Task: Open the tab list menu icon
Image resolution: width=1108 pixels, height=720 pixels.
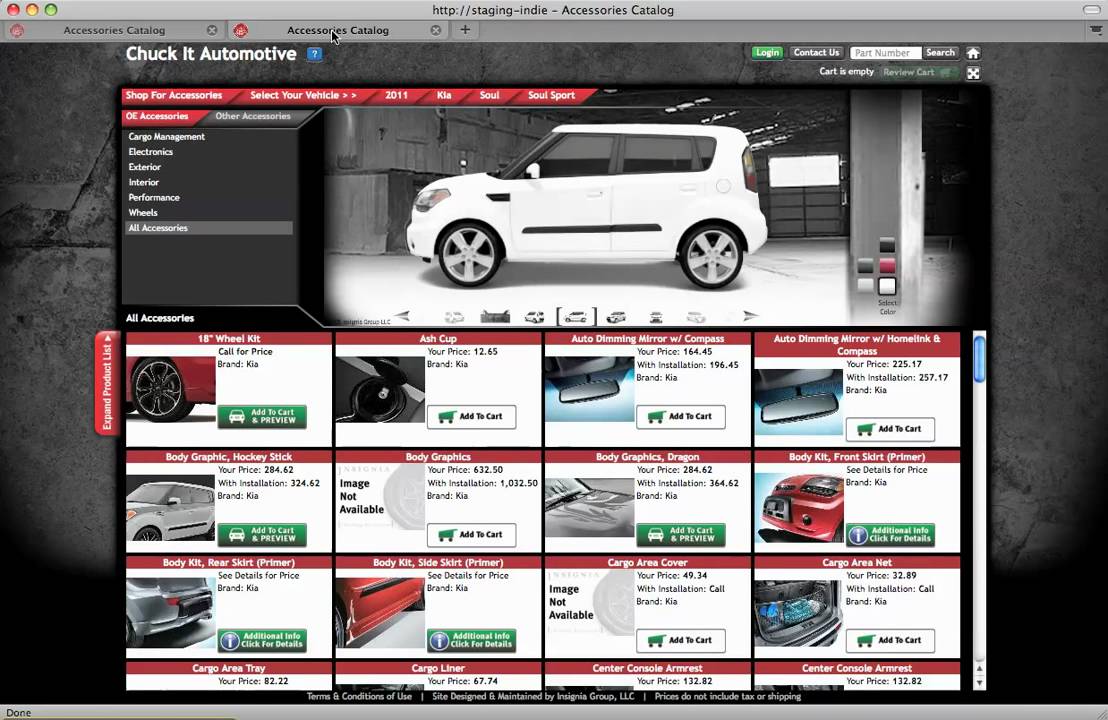Action: pos(1095,30)
